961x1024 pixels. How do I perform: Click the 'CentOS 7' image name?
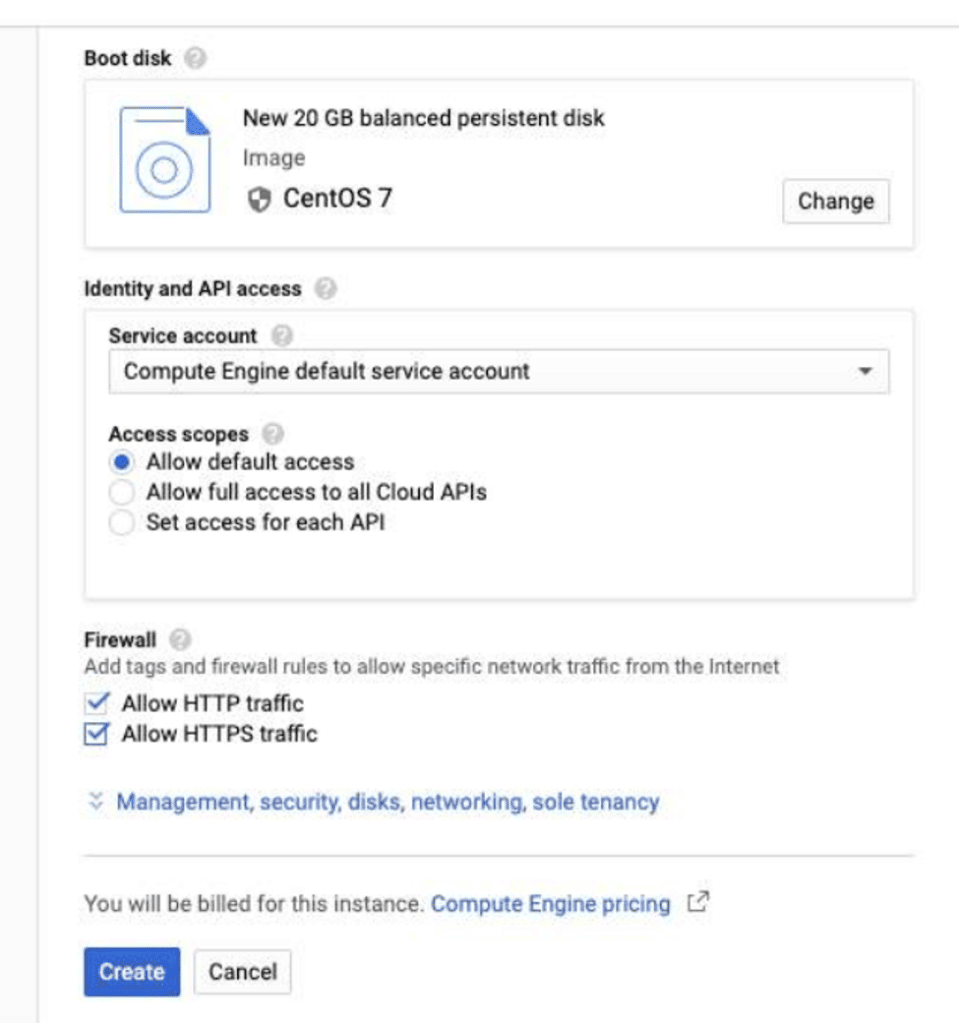[x=338, y=199]
